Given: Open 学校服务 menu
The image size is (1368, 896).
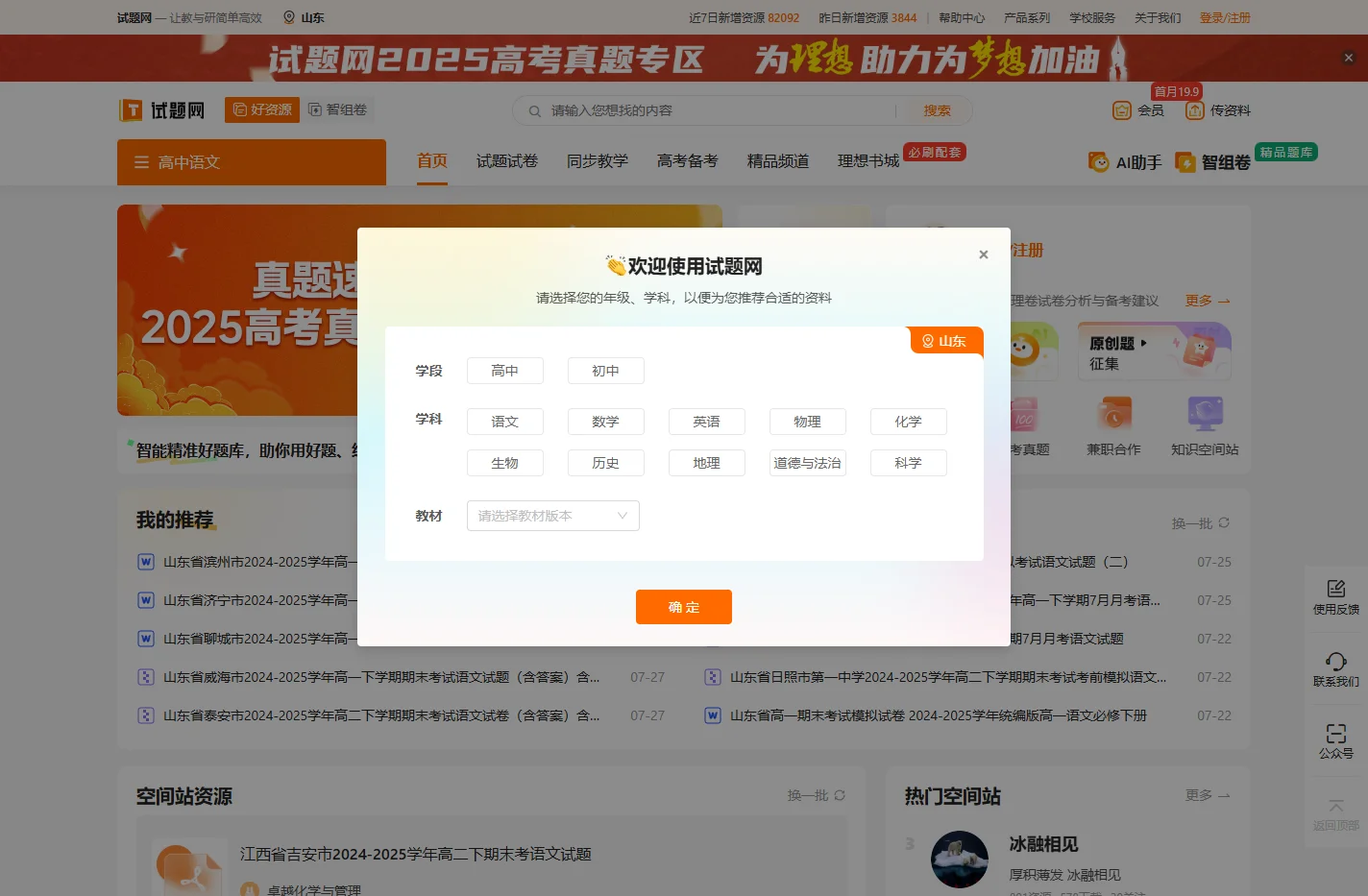Looking at the screenshot, I should [x=1092, y=17].
